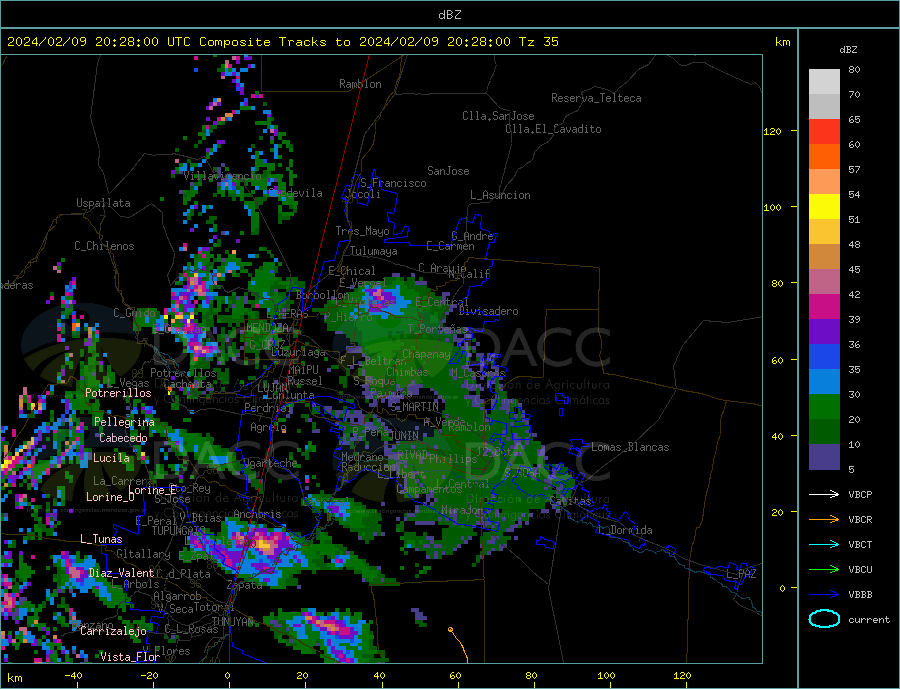Select the yellow 54 dBZ color swatch
Image resolution: width=900 pixels, height=689 pixels.
[x=824, y=207]
